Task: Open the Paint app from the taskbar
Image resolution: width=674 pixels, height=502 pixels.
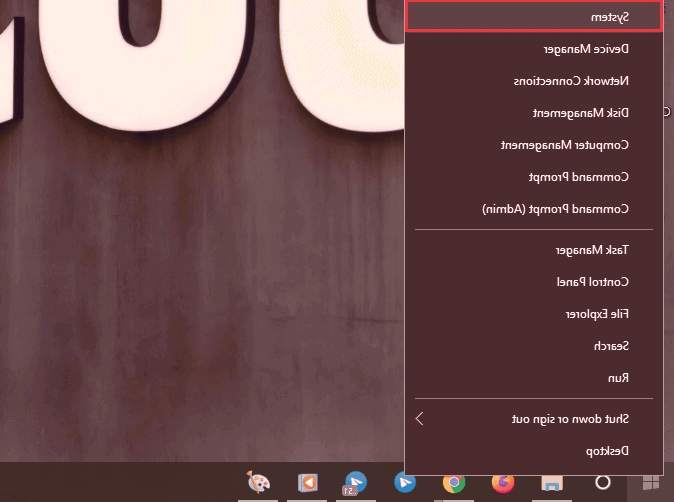Action: [x=258, y=482]
